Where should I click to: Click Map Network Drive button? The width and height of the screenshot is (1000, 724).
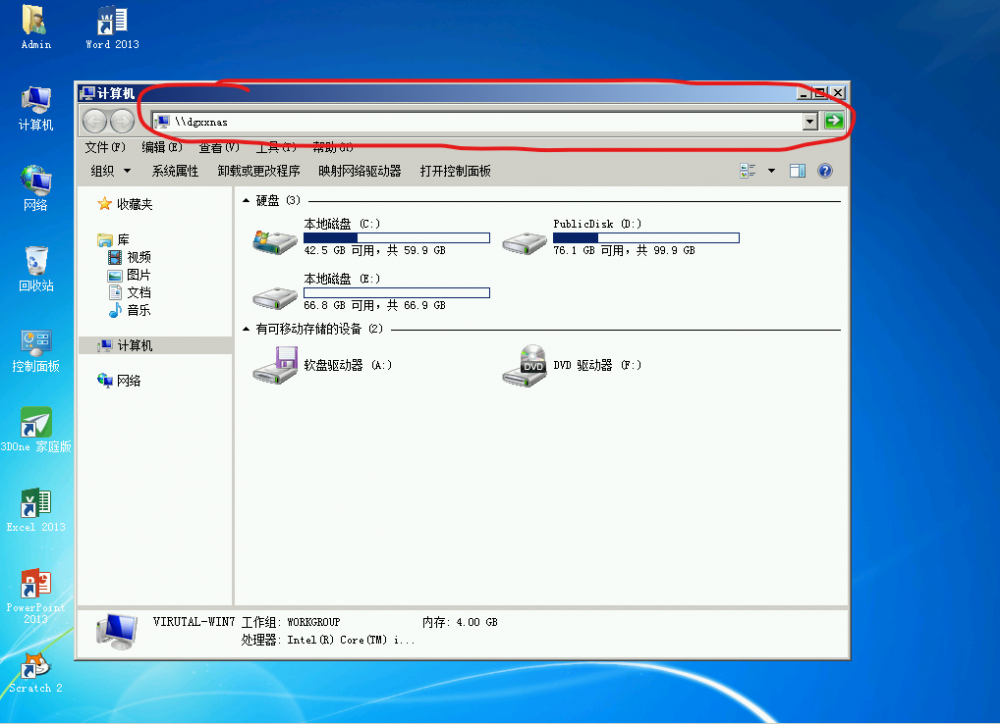[359, 171]
